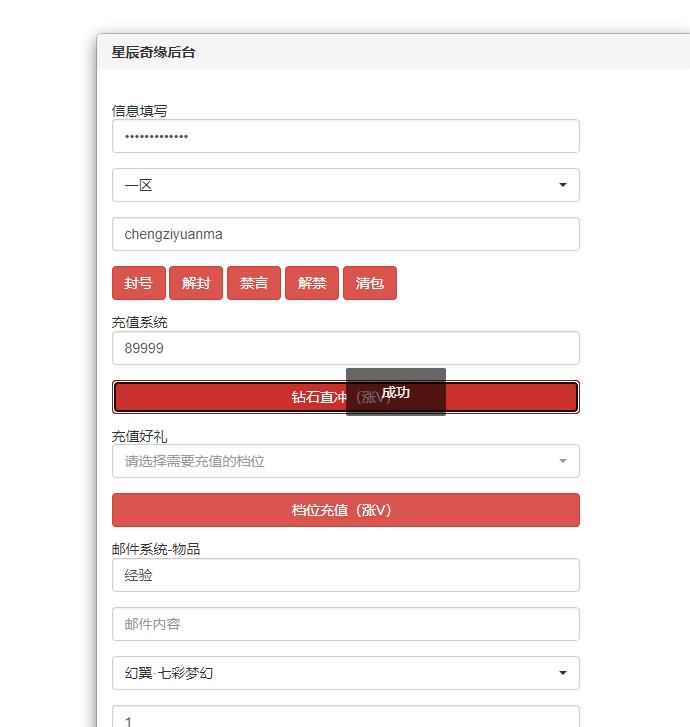Image resolution: width=690 pixels, height=727 pixels.
Task: Expand the 请选择需要充值的档位 dropdown
Action: tap(345, 461)
